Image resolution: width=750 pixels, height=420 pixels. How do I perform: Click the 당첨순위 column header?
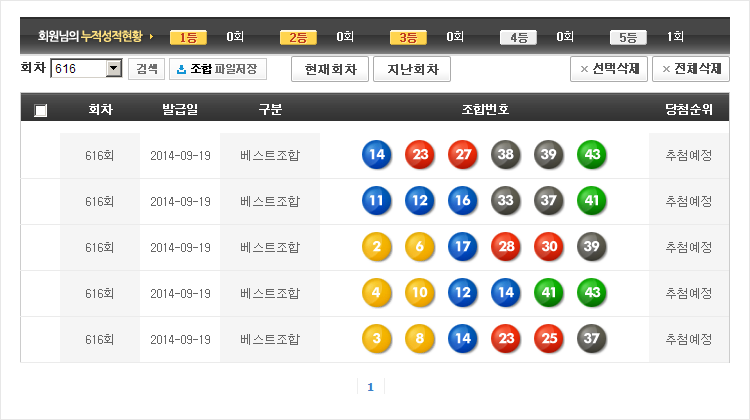(x=688, y=109)
